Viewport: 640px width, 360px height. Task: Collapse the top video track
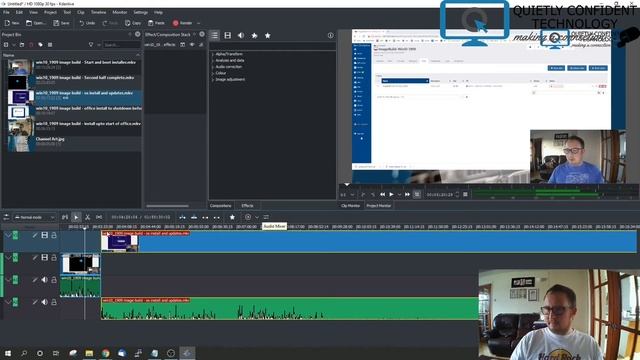click(x=8, y=236)
